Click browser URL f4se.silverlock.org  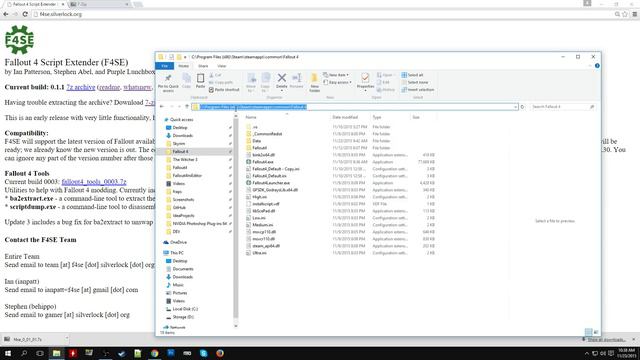(x=60, y=14)
